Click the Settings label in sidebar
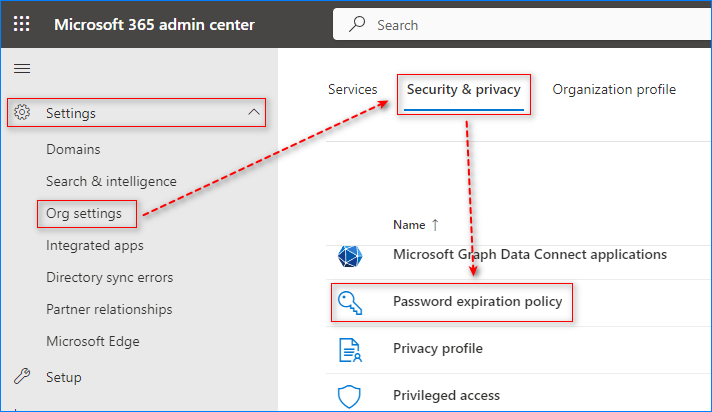This screenshot has height=412, width=712. pos(71,113)
